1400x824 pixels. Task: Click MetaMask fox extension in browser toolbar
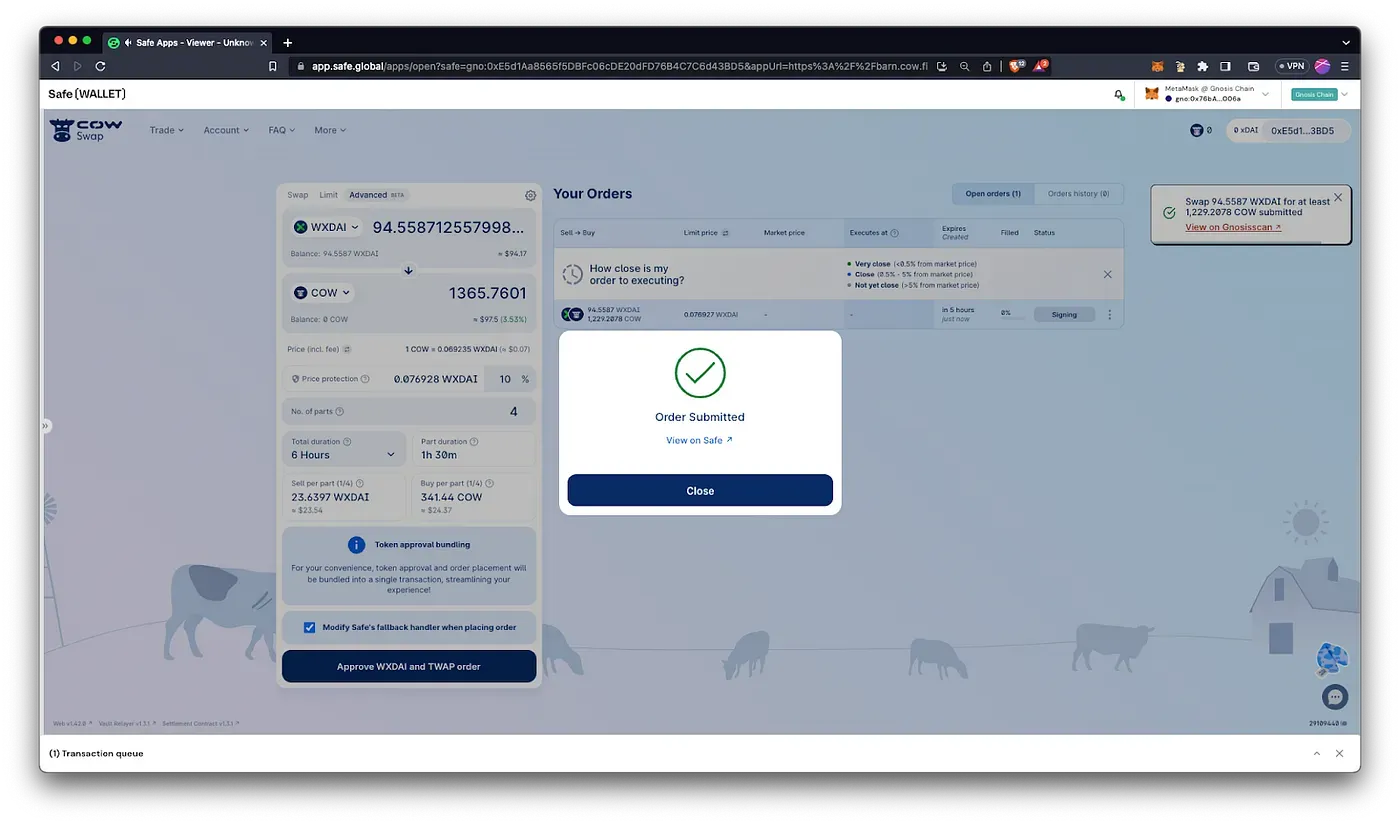(1158, 66)
